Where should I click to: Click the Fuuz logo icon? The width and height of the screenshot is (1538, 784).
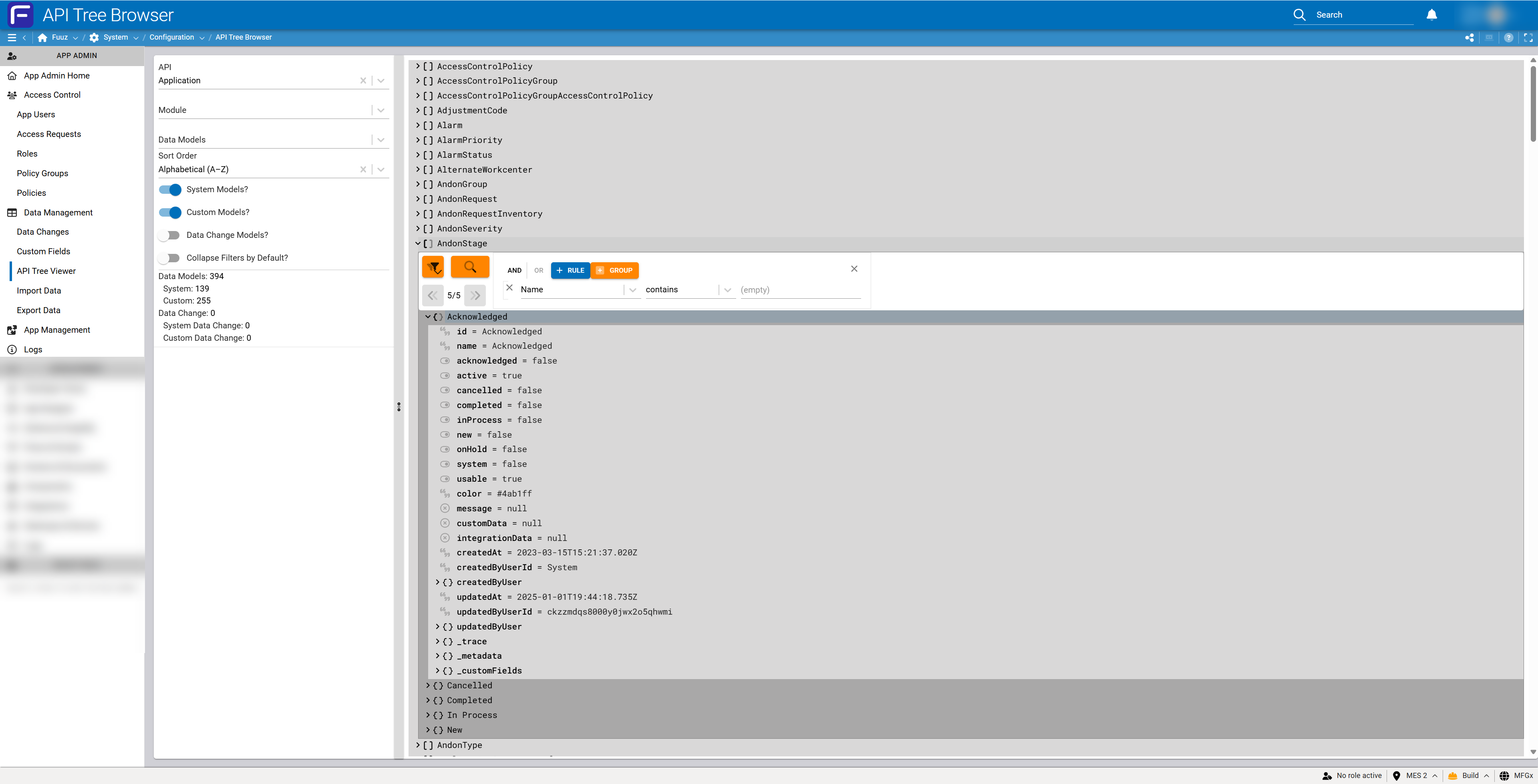(x=20, y=15)
